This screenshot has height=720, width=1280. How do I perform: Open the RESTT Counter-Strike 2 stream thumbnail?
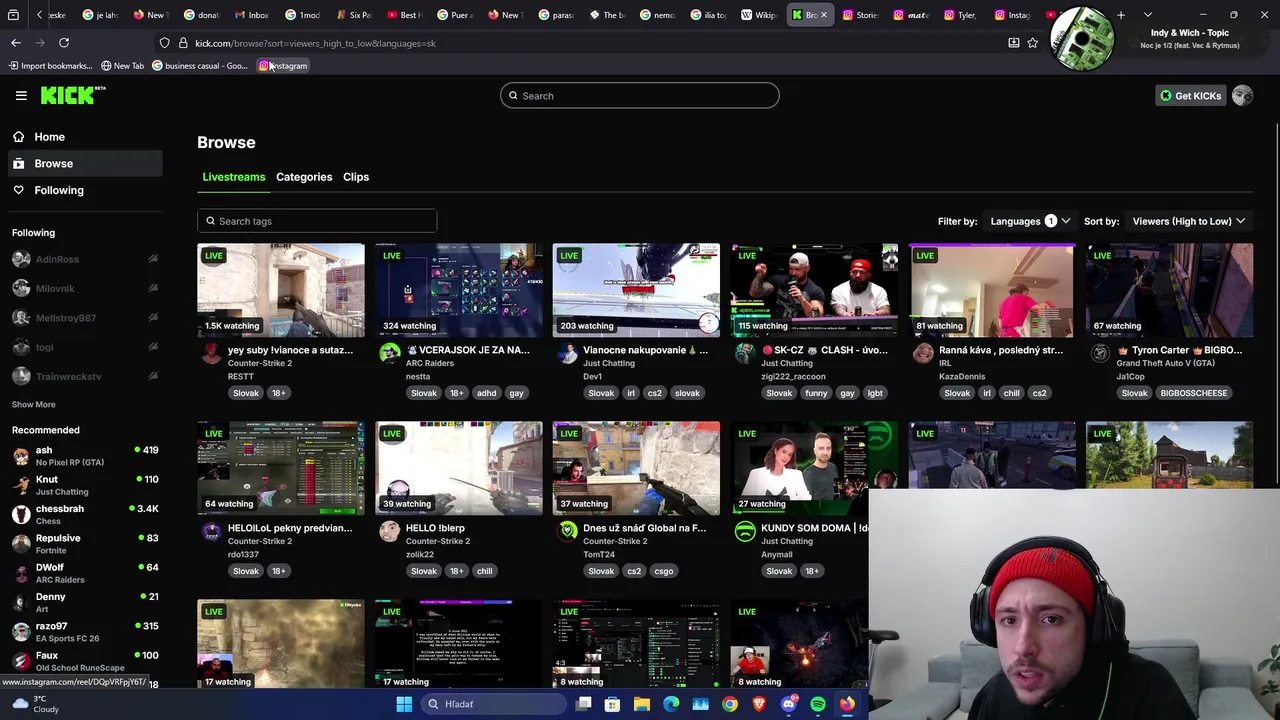pyautogui.click(x=281, y=290)
